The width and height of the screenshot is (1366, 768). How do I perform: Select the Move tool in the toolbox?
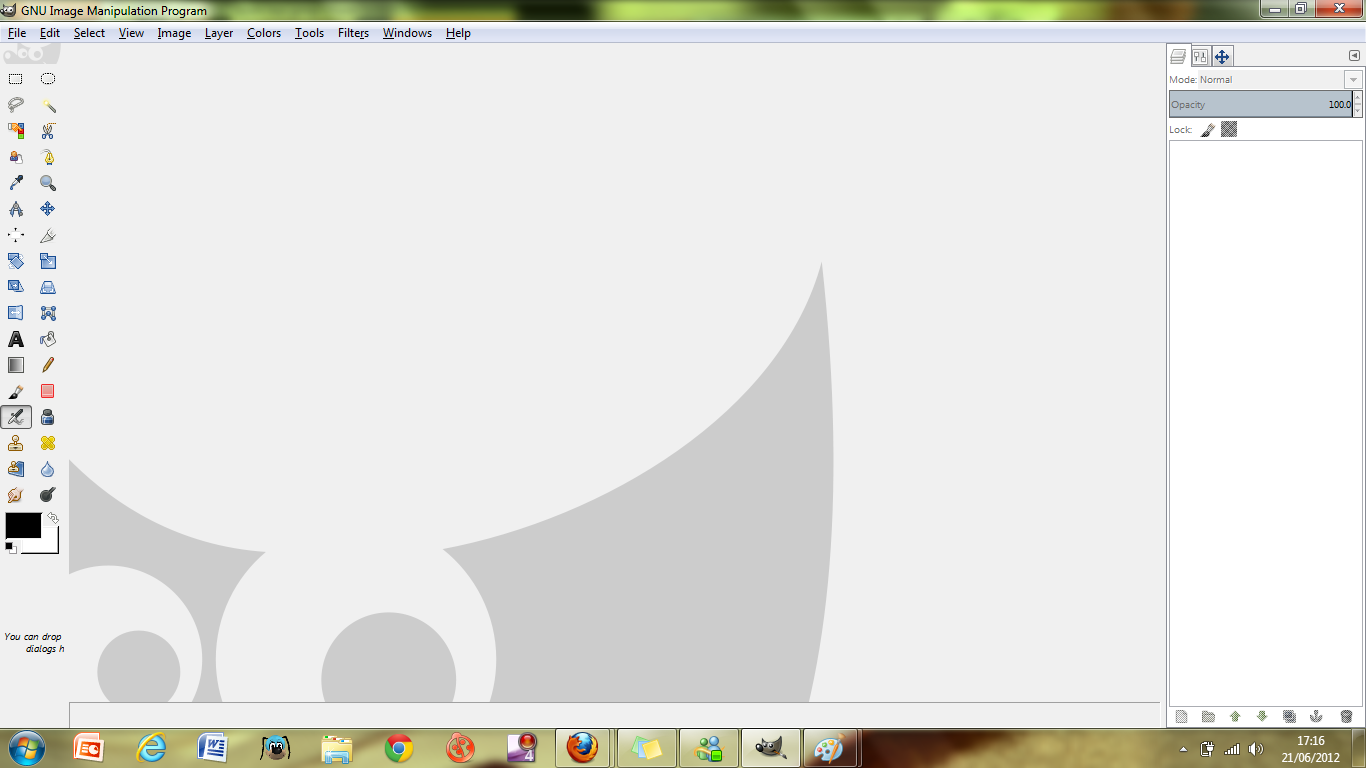[48, 209]
